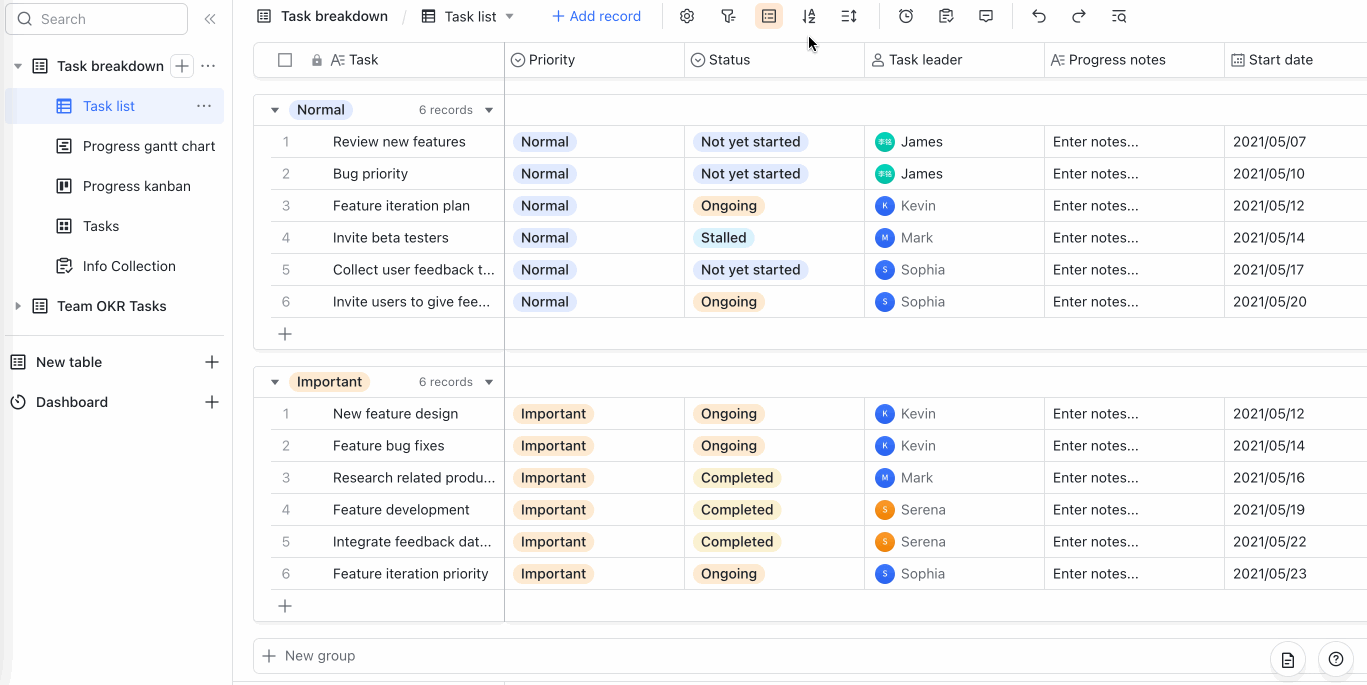1367x685 pixels.
Task: Open the filter tool in toolbar
Action: 728,16
